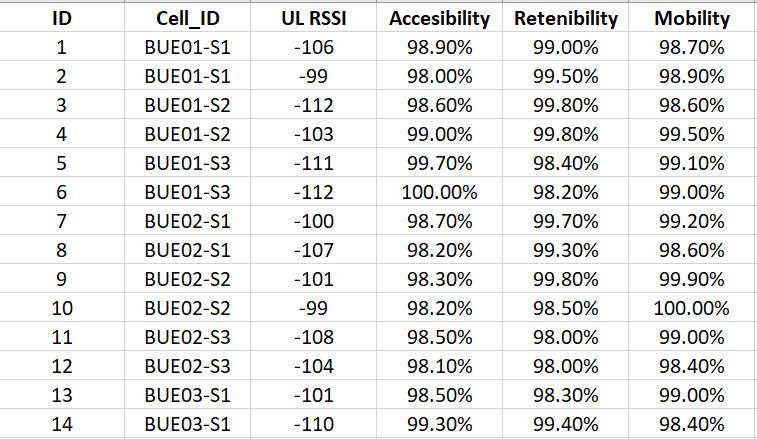Click the ID cell containing 5
The height and width of the screenshot is (439, 757).
tap(61, 163)
